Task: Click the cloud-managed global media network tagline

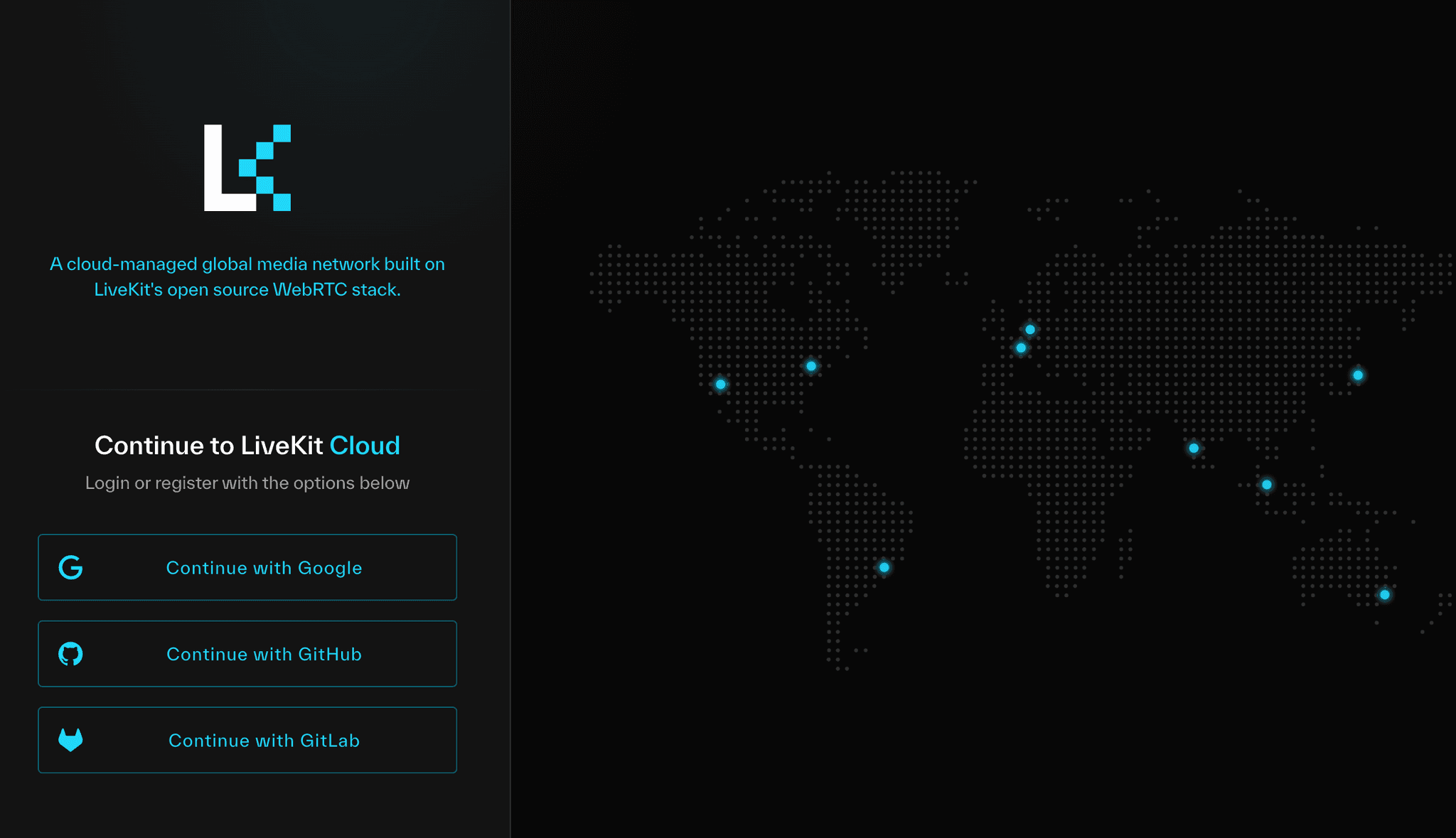Action: click(247, 276)
